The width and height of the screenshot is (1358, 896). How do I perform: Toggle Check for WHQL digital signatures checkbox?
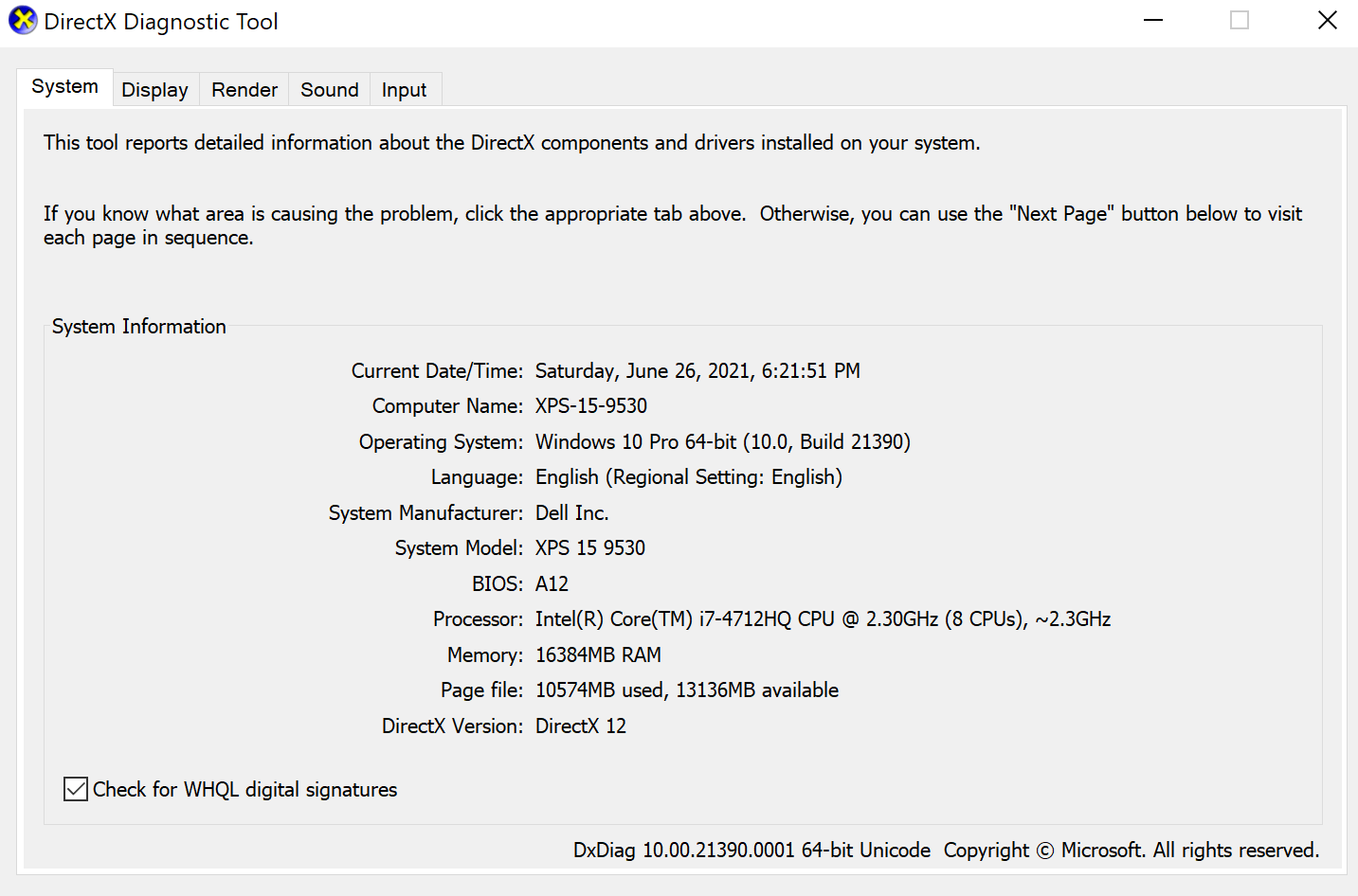click(x=76, y=789)
